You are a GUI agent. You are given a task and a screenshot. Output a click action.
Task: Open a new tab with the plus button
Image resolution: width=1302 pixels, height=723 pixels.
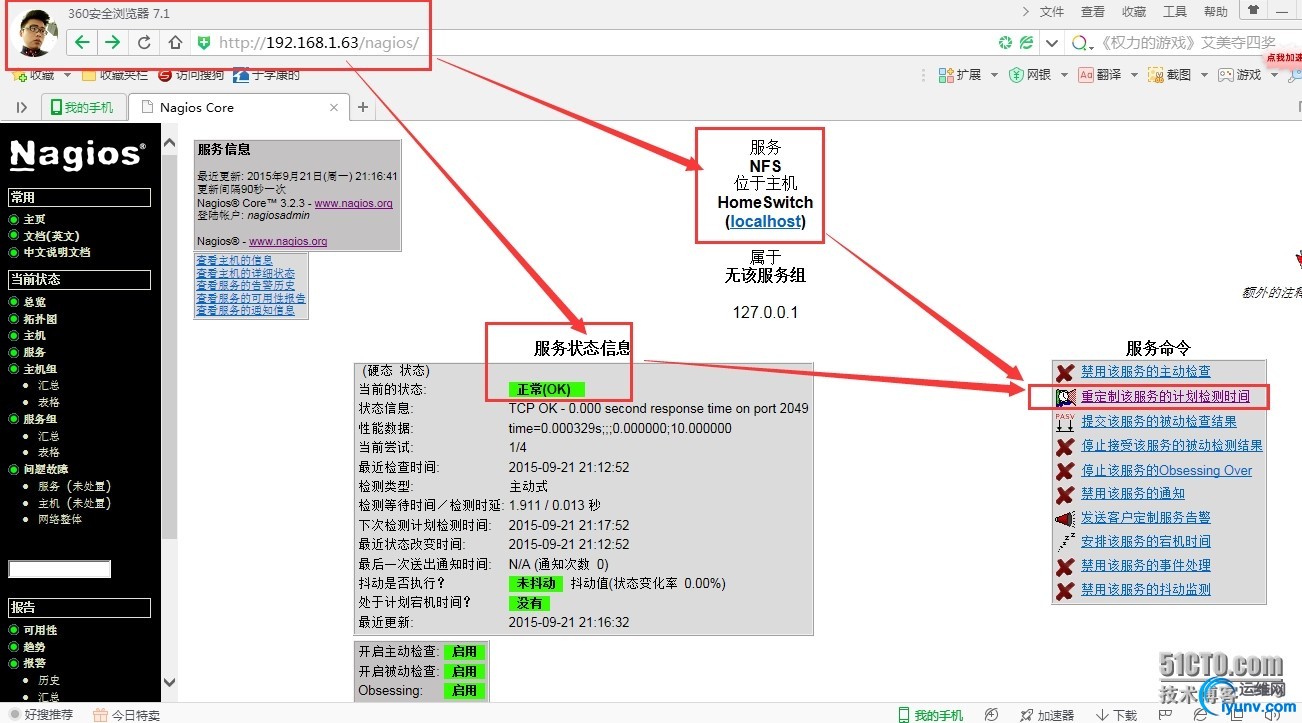pos(363,107)
